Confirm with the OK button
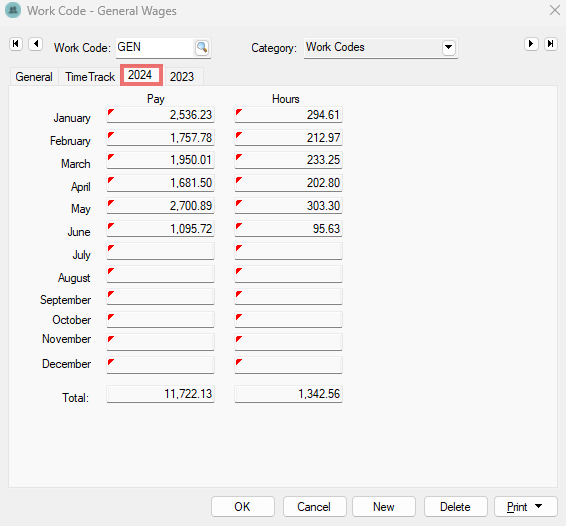The width and height of the screenshot is (566, 526). (x=243, y=507)
